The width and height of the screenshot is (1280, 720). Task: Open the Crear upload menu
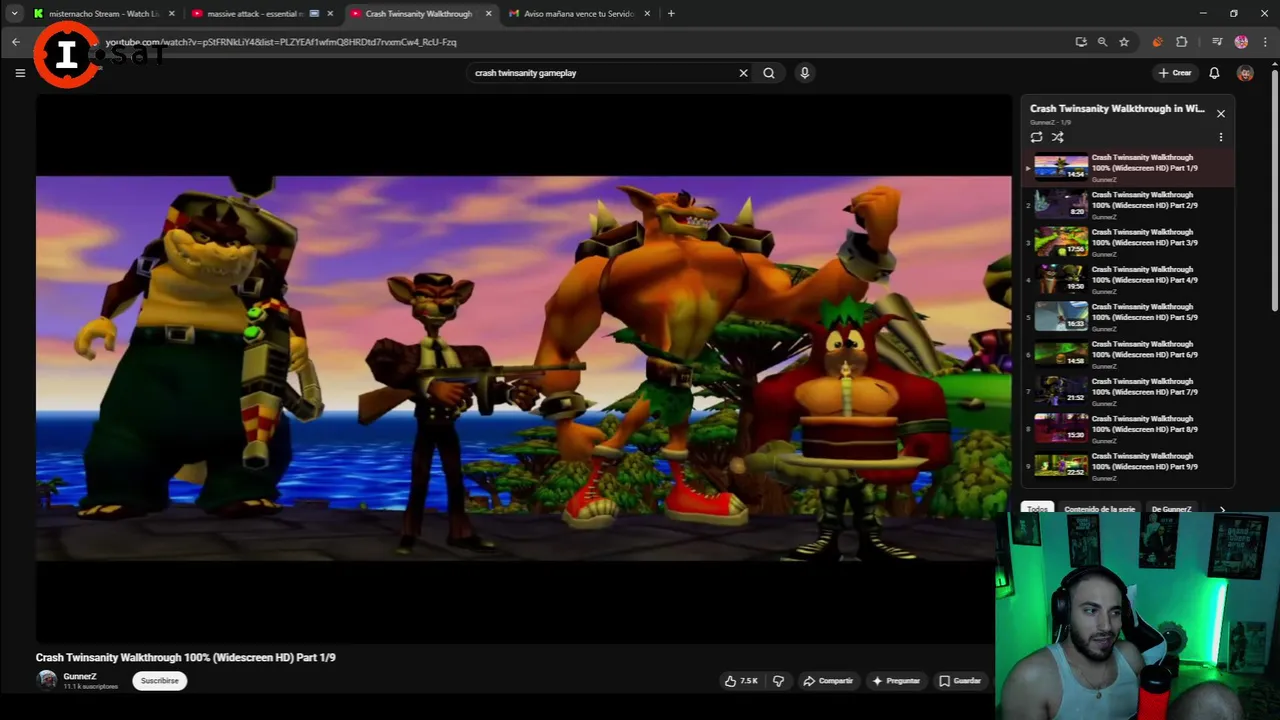point(1175,73)
